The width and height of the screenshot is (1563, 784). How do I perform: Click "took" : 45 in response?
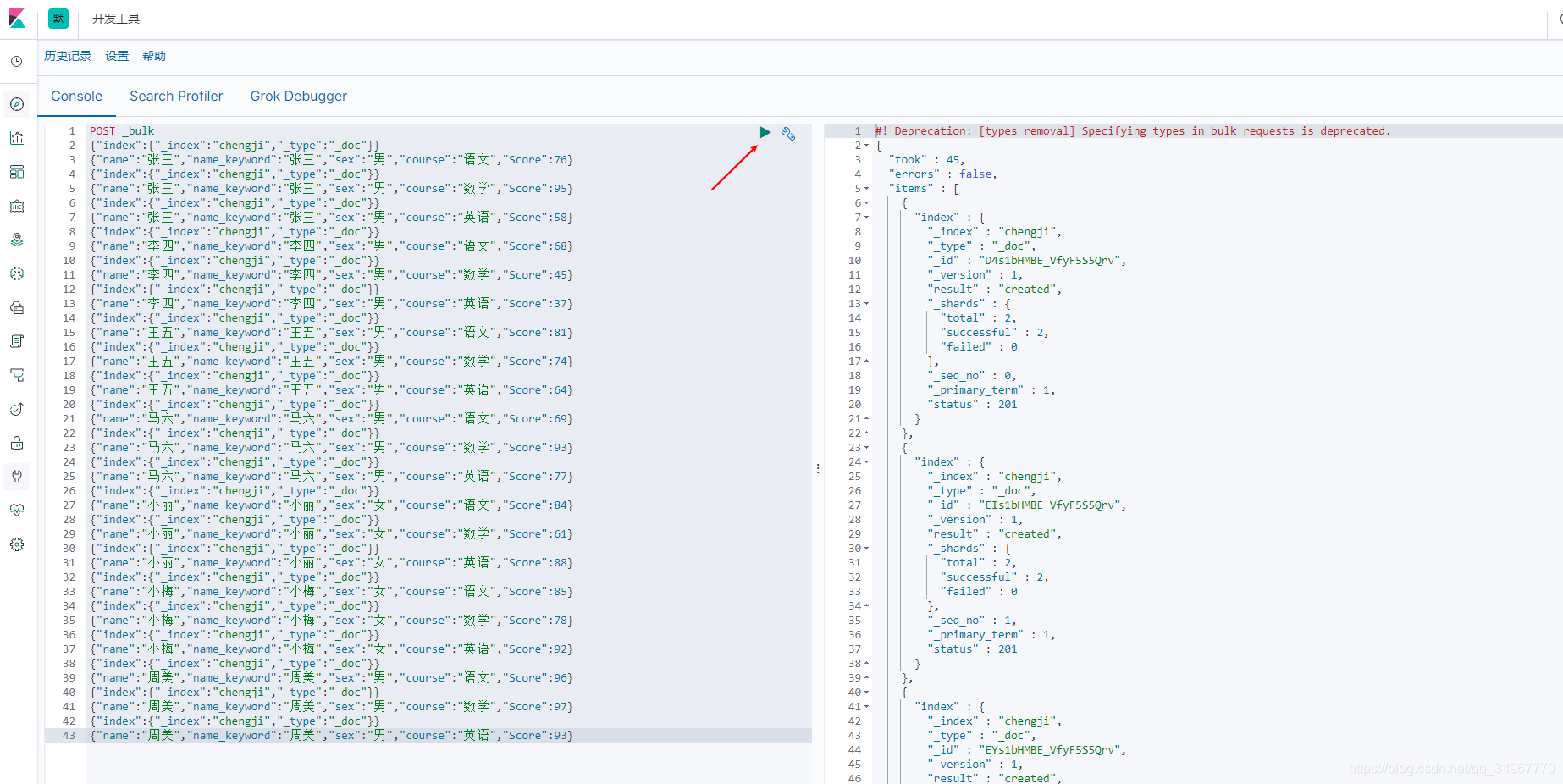[x=926, y=160]
